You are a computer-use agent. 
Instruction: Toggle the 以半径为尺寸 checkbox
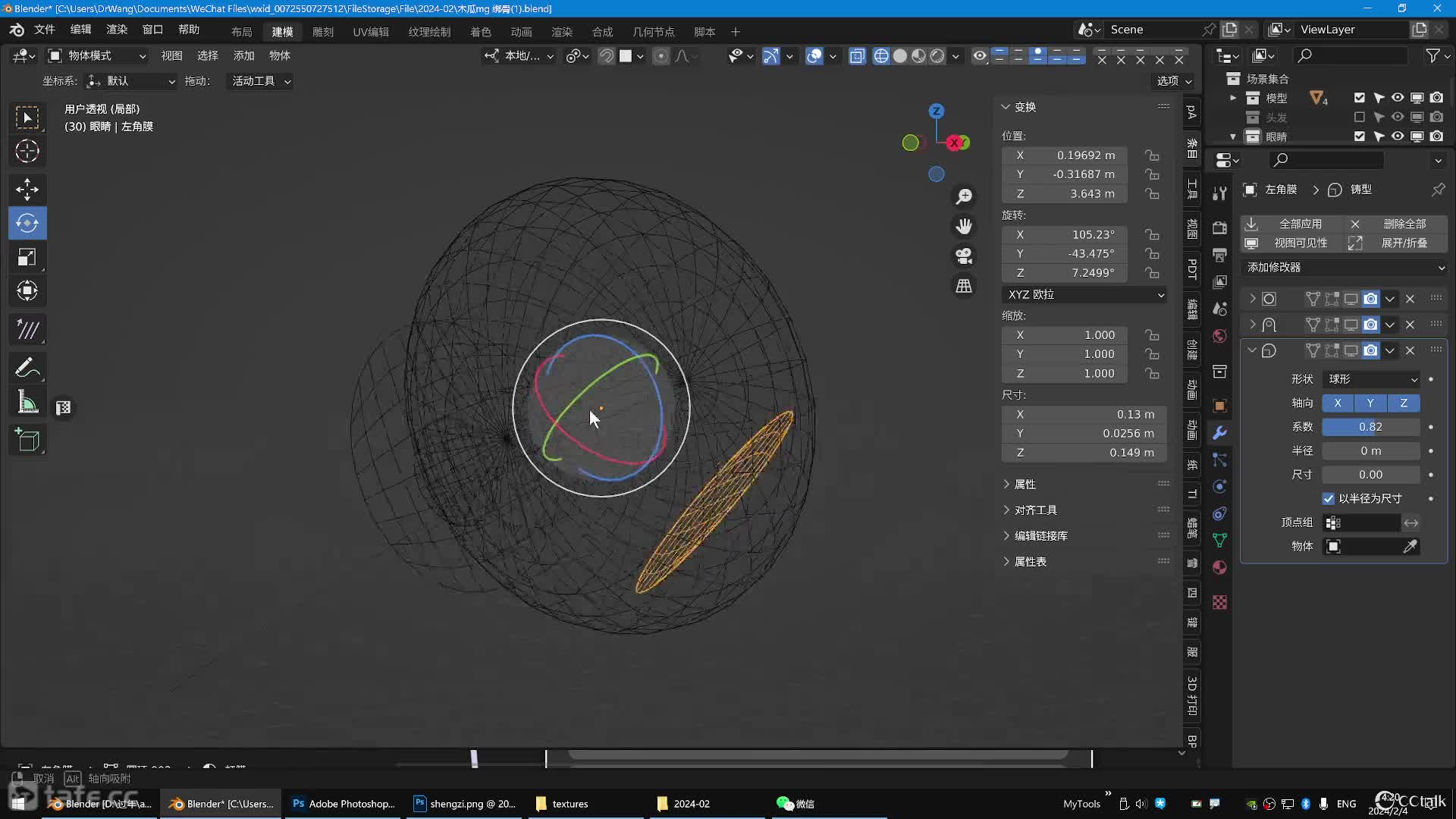pos(1329,499)
